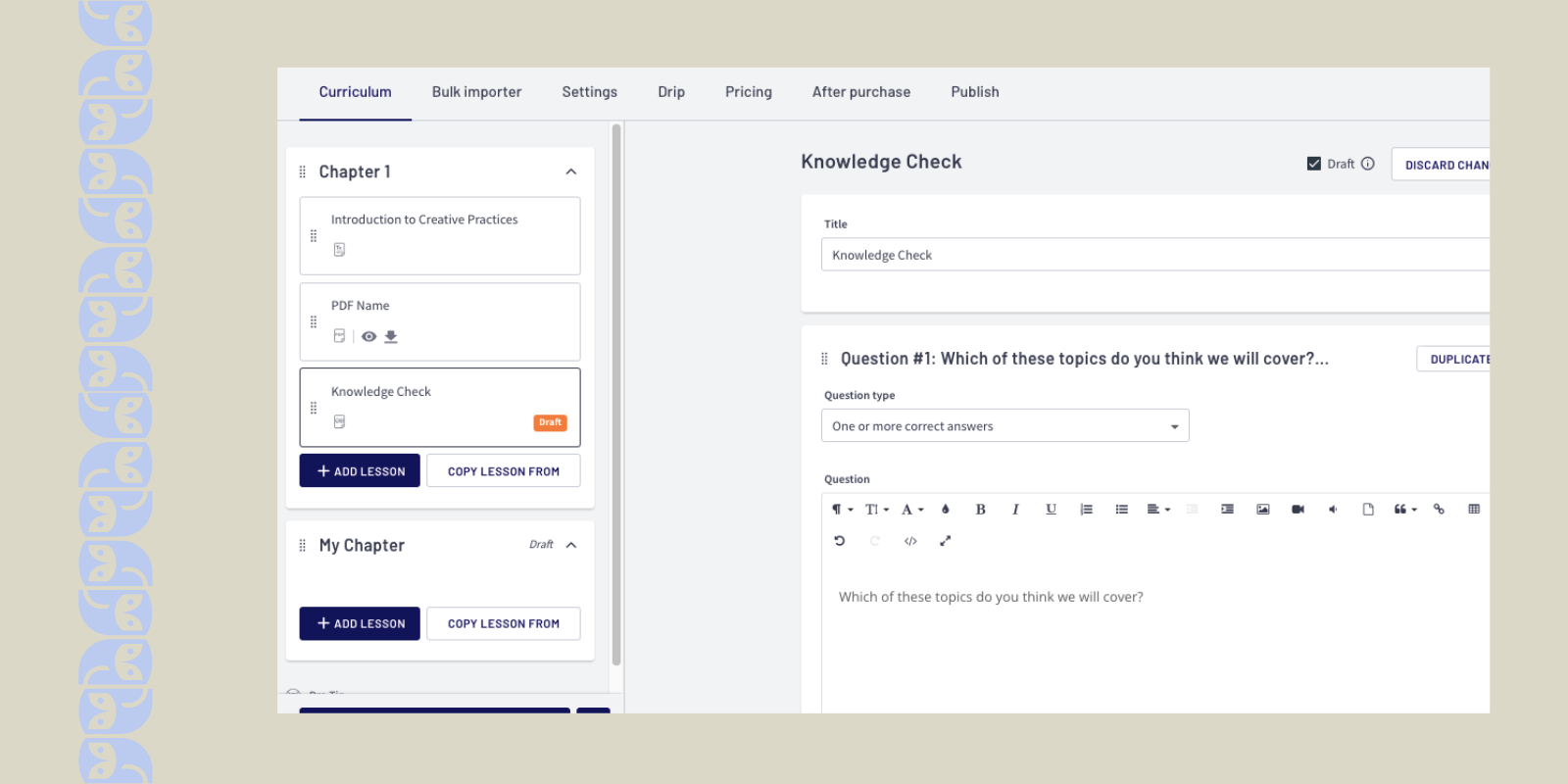Click Copy Lesson From in My Chapter
This screenshot has height=784, width=1568.
(504, 623)
